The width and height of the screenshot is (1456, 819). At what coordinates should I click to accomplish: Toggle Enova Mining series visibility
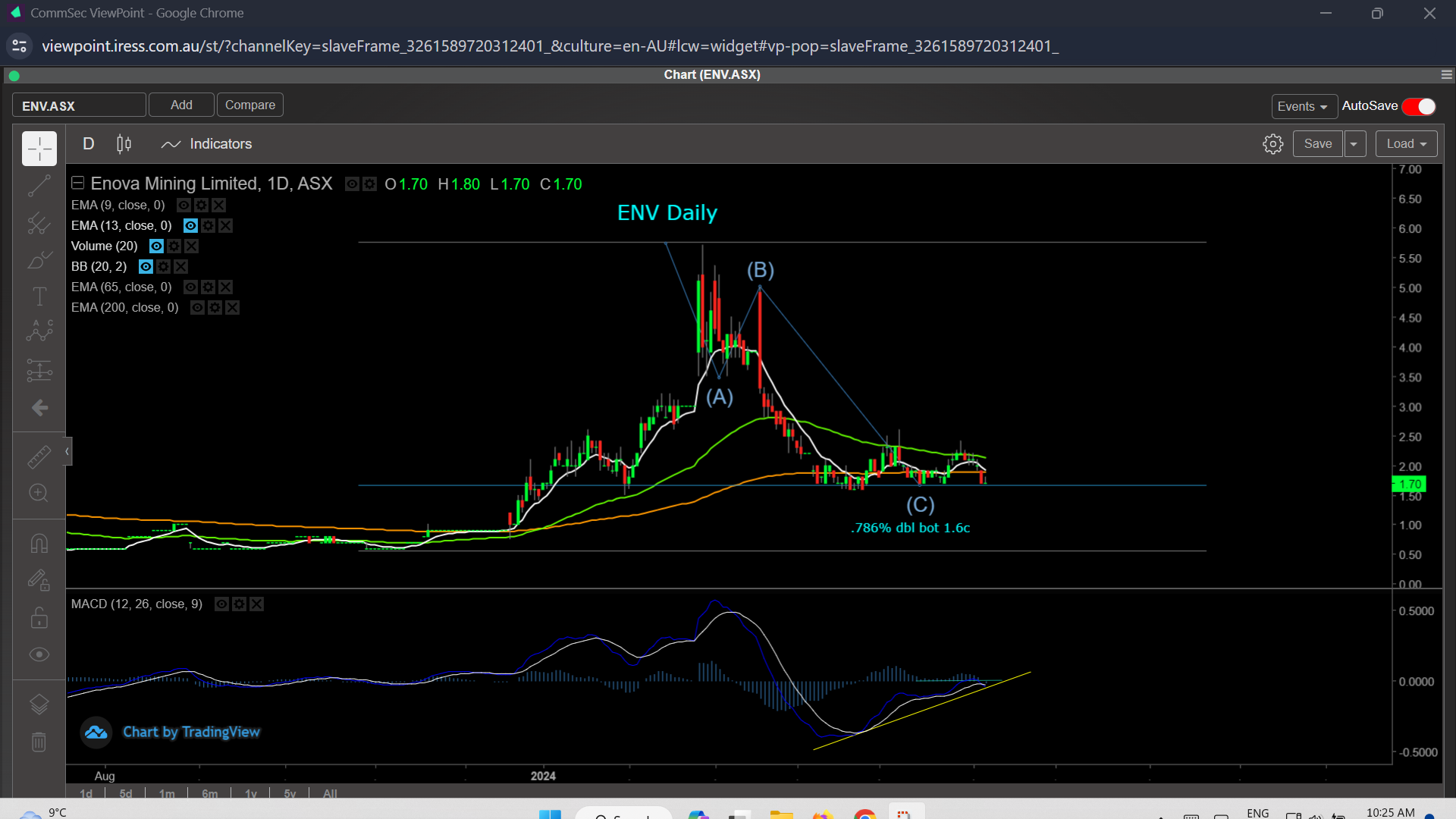[x=352, y=184]
